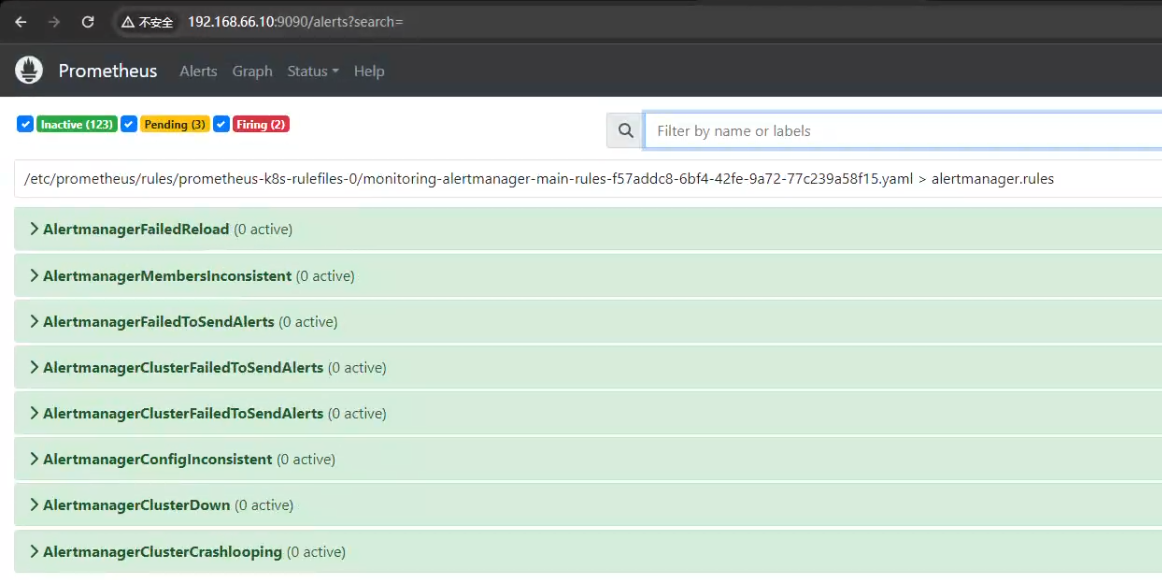Expand the AlertmanagerFailedReload rule
This screenshot has width=1162, height=580.
tap(588, 229)
